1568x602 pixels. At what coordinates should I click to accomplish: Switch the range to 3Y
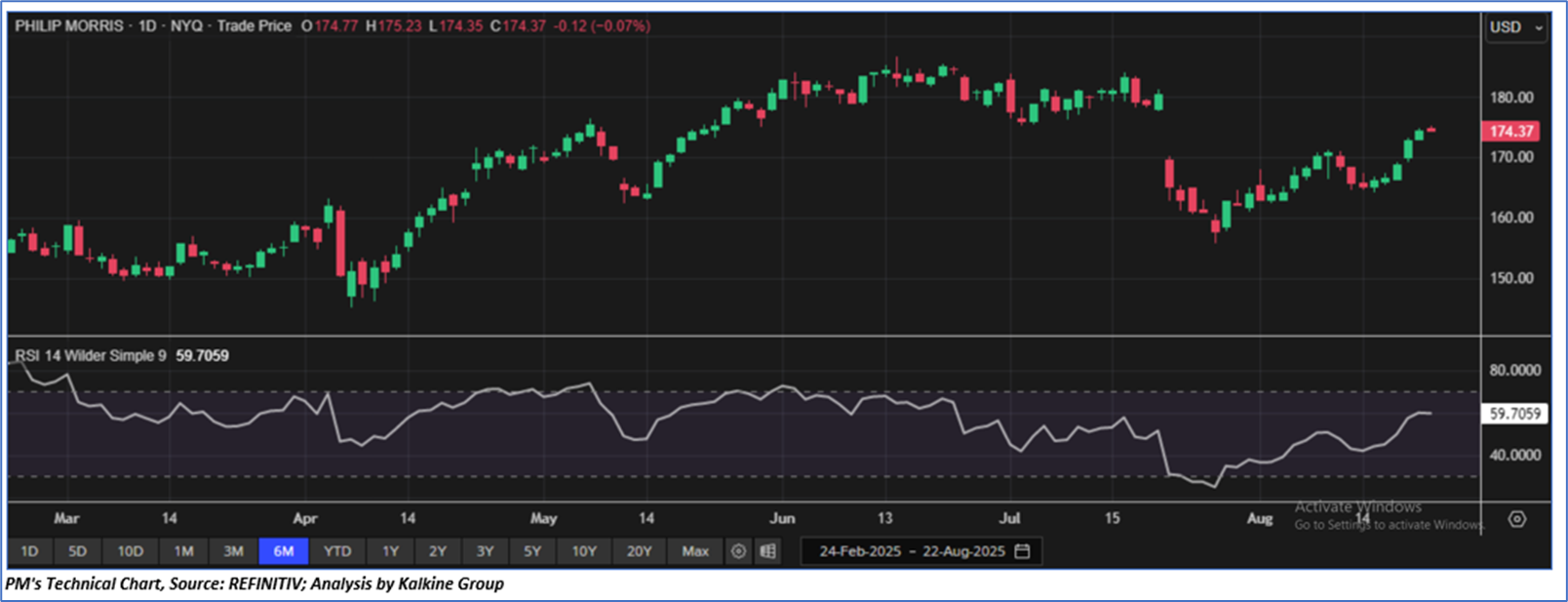tap(485, 551)
